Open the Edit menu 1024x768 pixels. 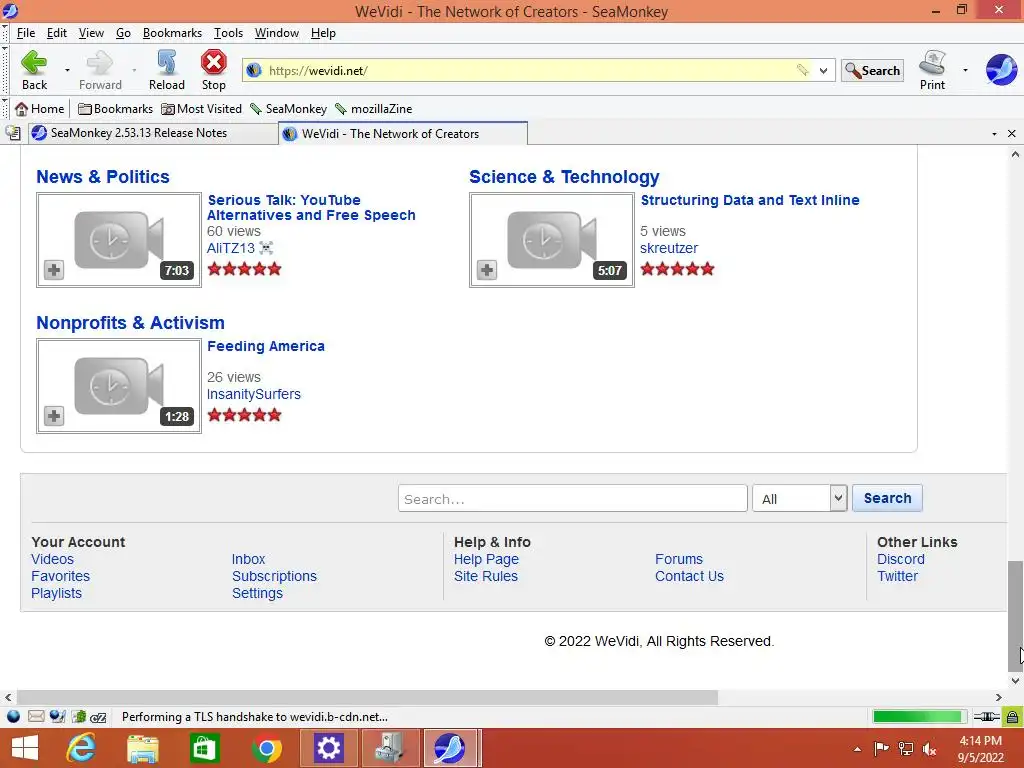pos(56,33)
